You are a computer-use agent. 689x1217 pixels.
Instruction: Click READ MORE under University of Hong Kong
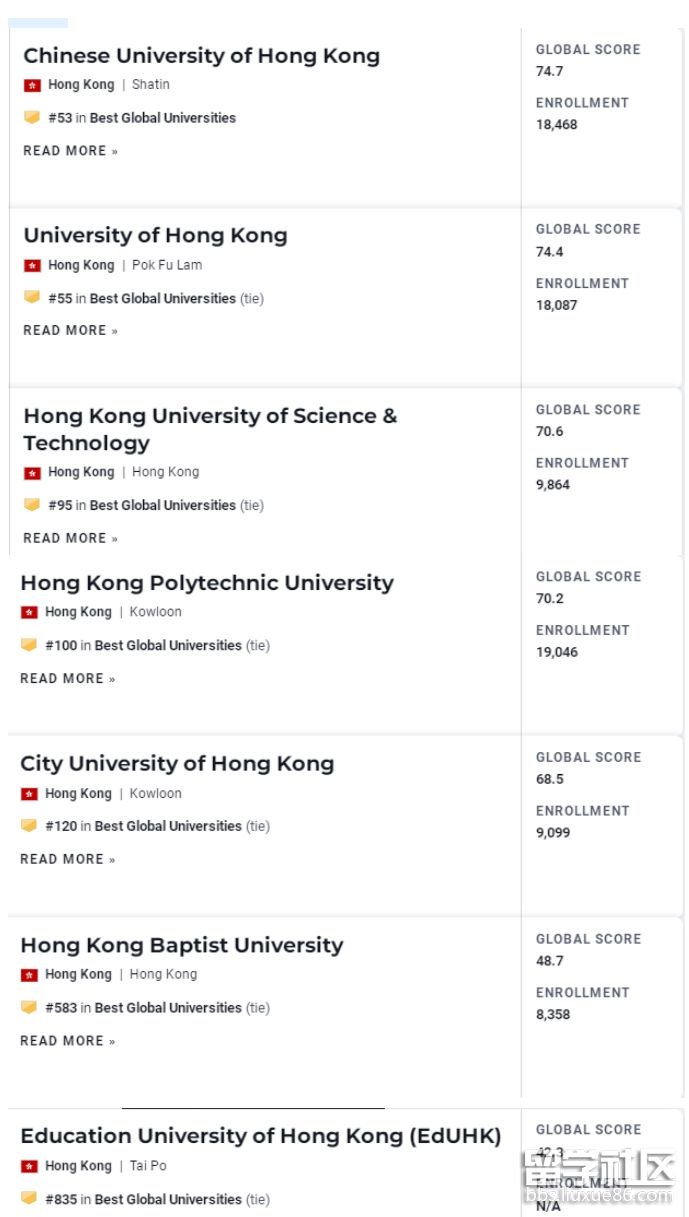tap(70, 330)
